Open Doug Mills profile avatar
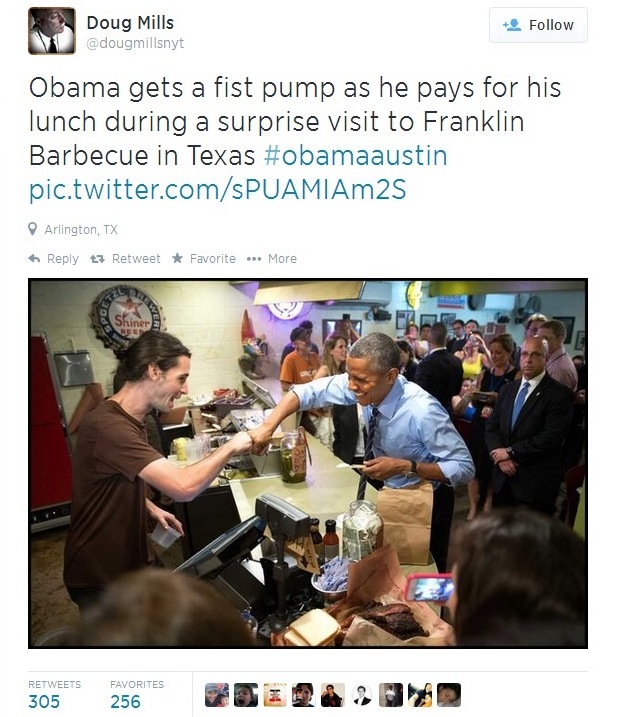Viewport: 617px width, 717px height. pyautogui.click(x=52, y=31)
